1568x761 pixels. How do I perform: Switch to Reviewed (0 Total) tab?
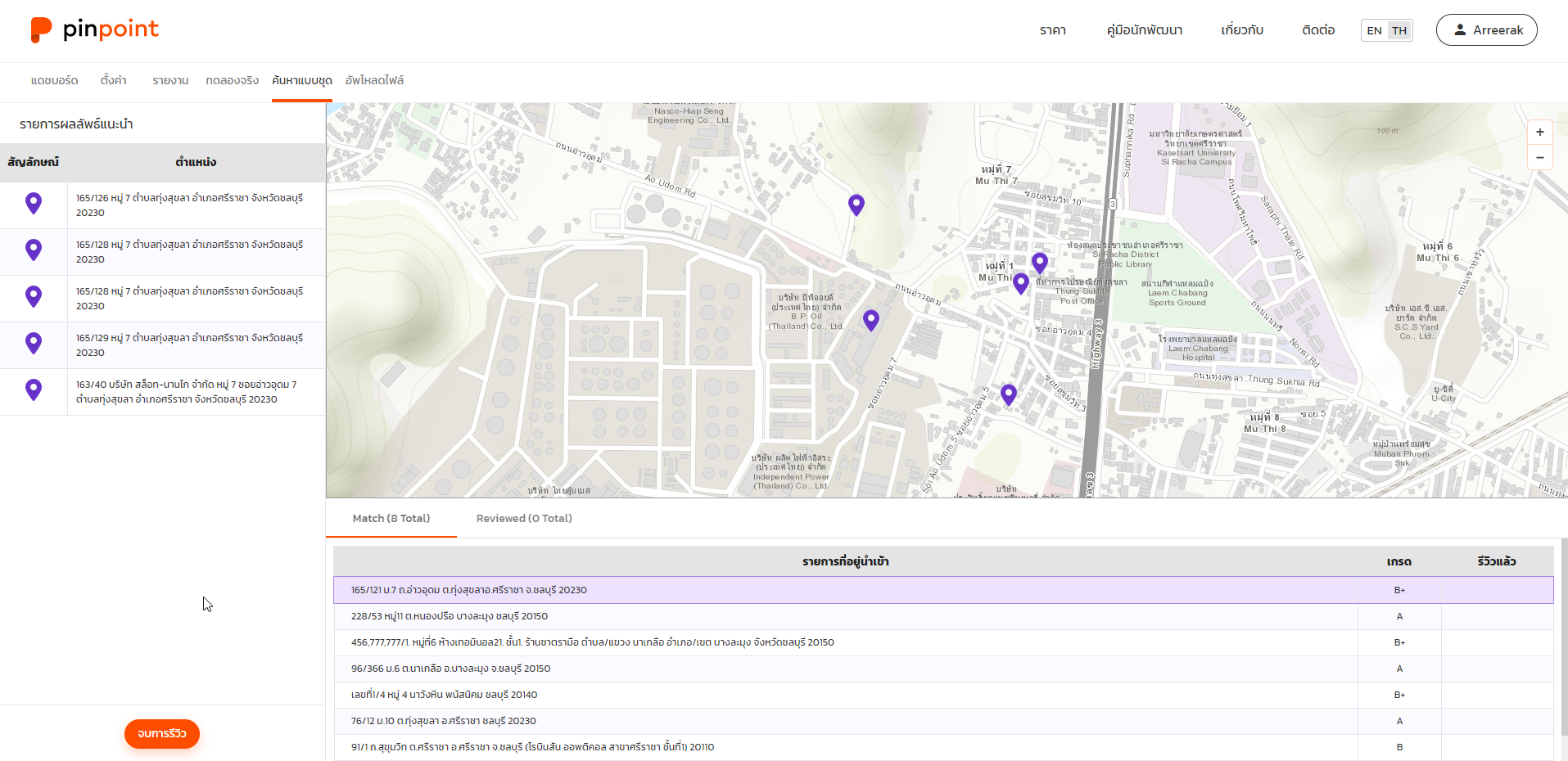[524, 518]
